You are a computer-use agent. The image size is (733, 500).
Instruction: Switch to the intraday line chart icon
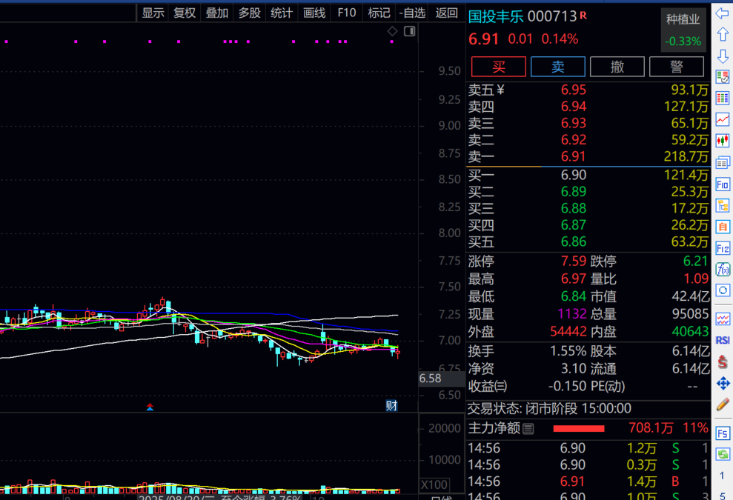click(x=722, y=119)
